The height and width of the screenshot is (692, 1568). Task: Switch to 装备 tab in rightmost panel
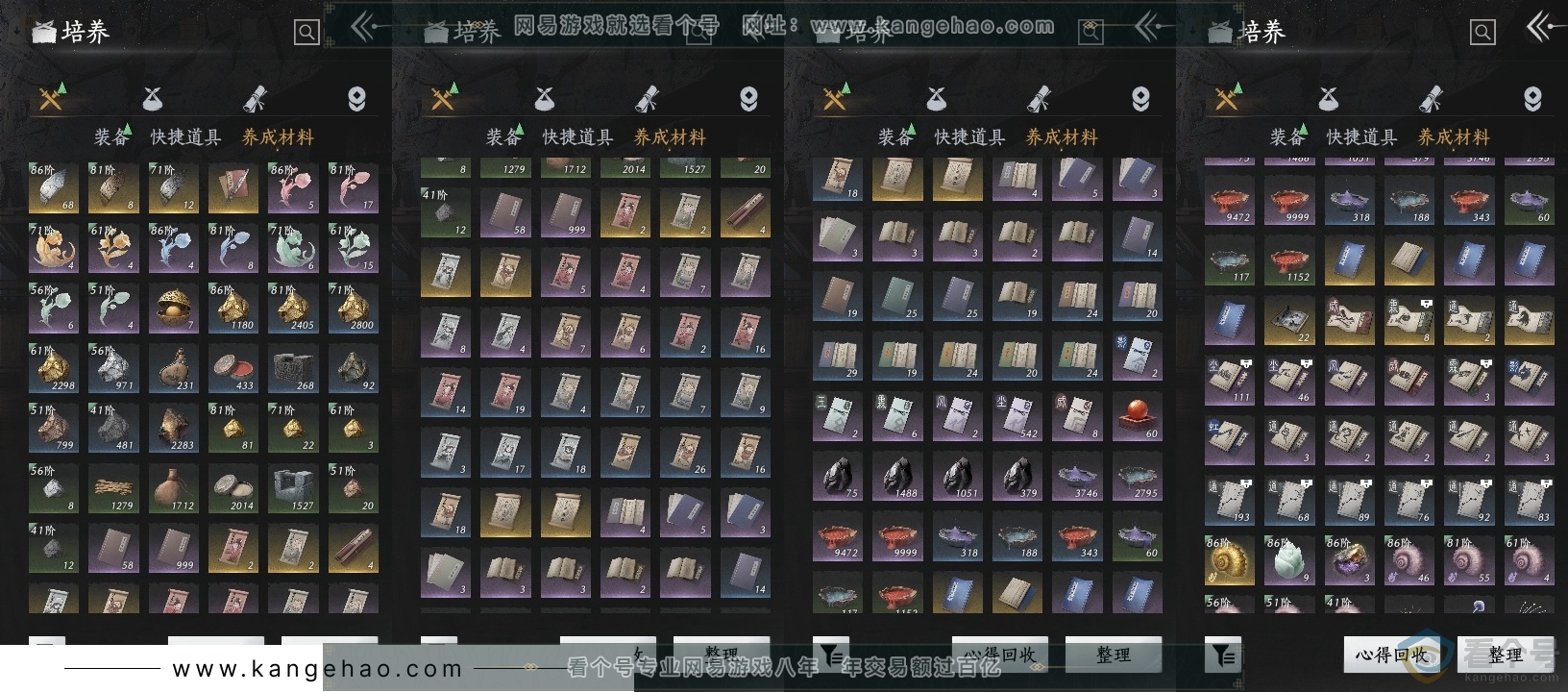coord(1287,137)
